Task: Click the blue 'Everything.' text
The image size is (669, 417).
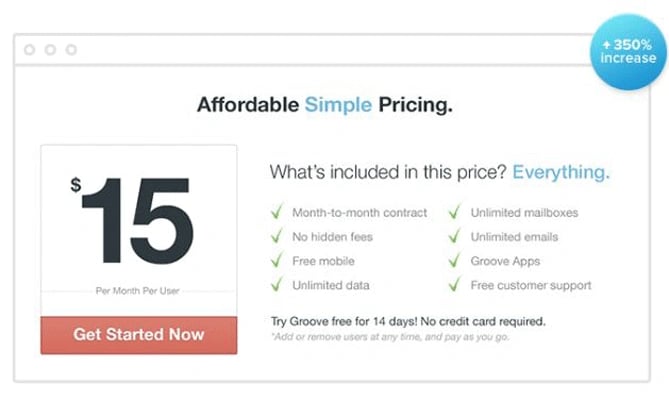Action: (561, 172)
